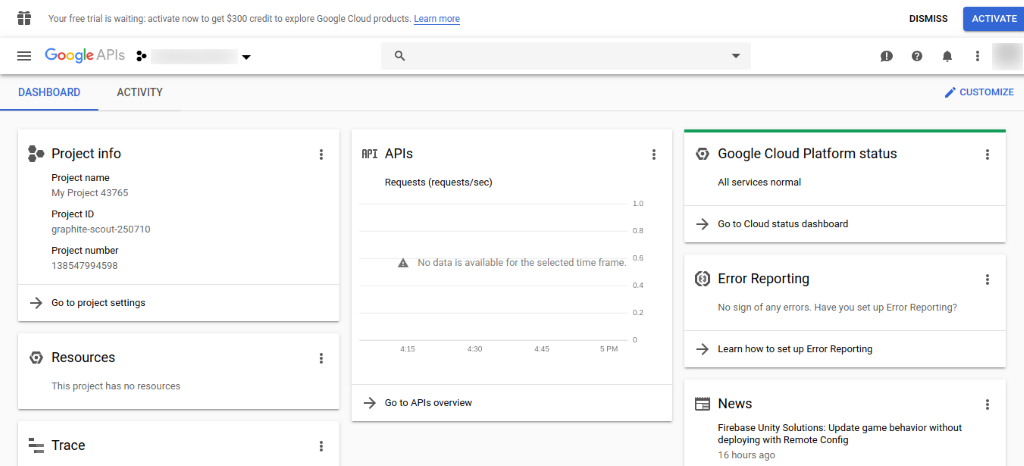Open APIs card options menu
1024x466 pixels.
coord(654,154)
